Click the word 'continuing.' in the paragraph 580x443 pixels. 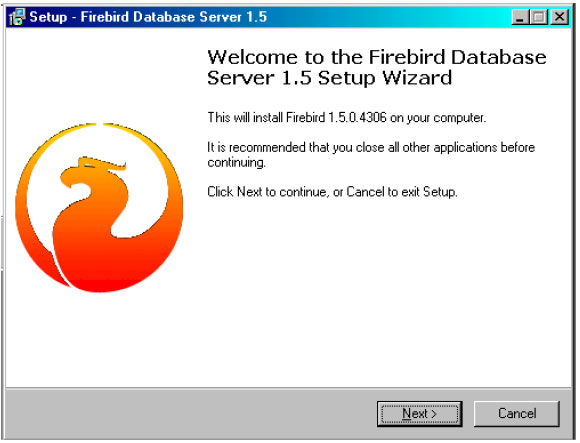coord(236,162)
